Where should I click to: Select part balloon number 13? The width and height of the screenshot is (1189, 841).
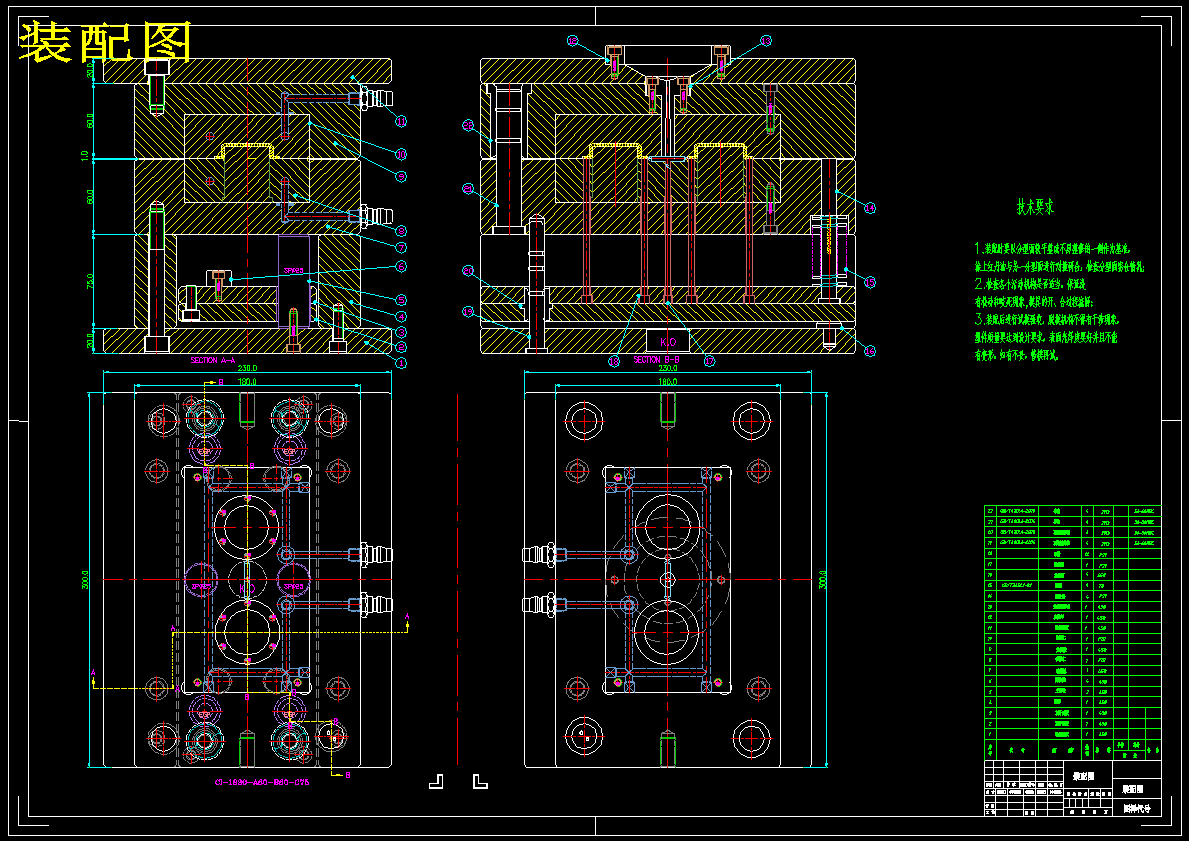click(766, 39)
